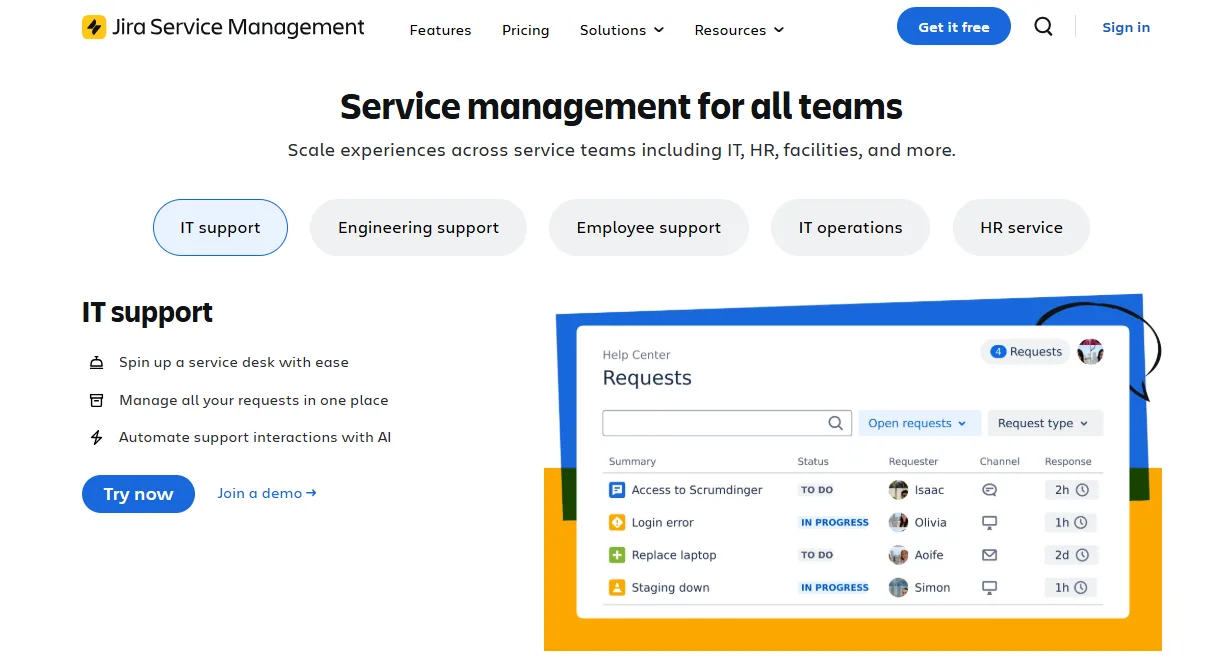Viewport: 1207px width, 667px height.
Task: Click the Staging down summary text
Action: click(670, 587)
